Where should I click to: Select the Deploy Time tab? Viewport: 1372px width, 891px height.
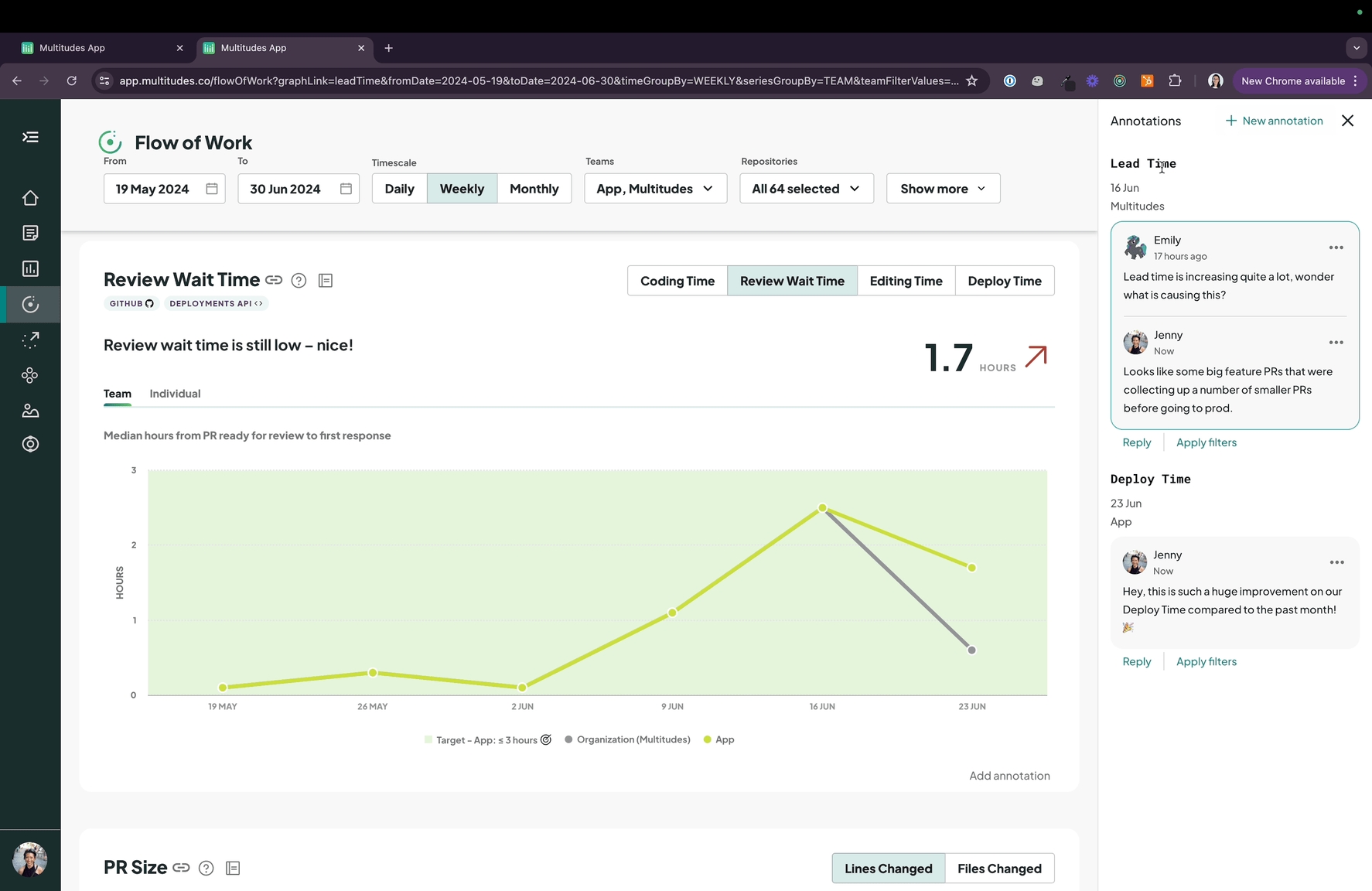point(1004,281)
